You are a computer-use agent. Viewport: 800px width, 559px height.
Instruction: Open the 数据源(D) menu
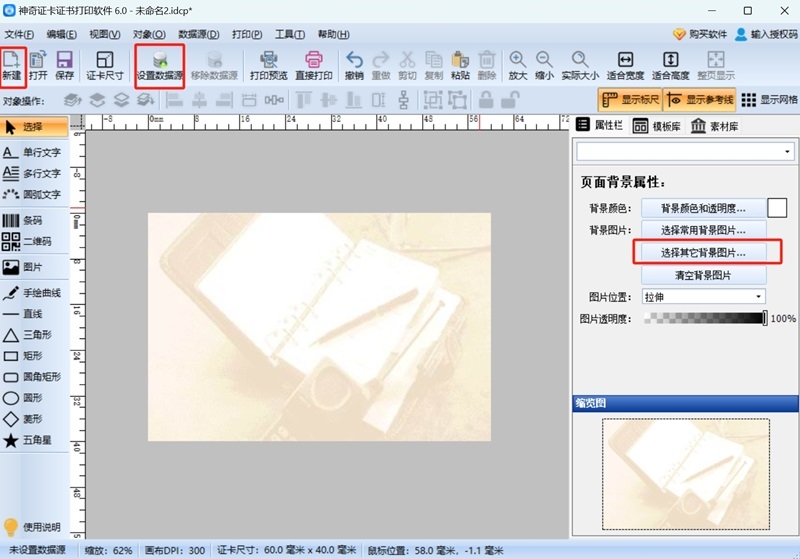(198, 34)
